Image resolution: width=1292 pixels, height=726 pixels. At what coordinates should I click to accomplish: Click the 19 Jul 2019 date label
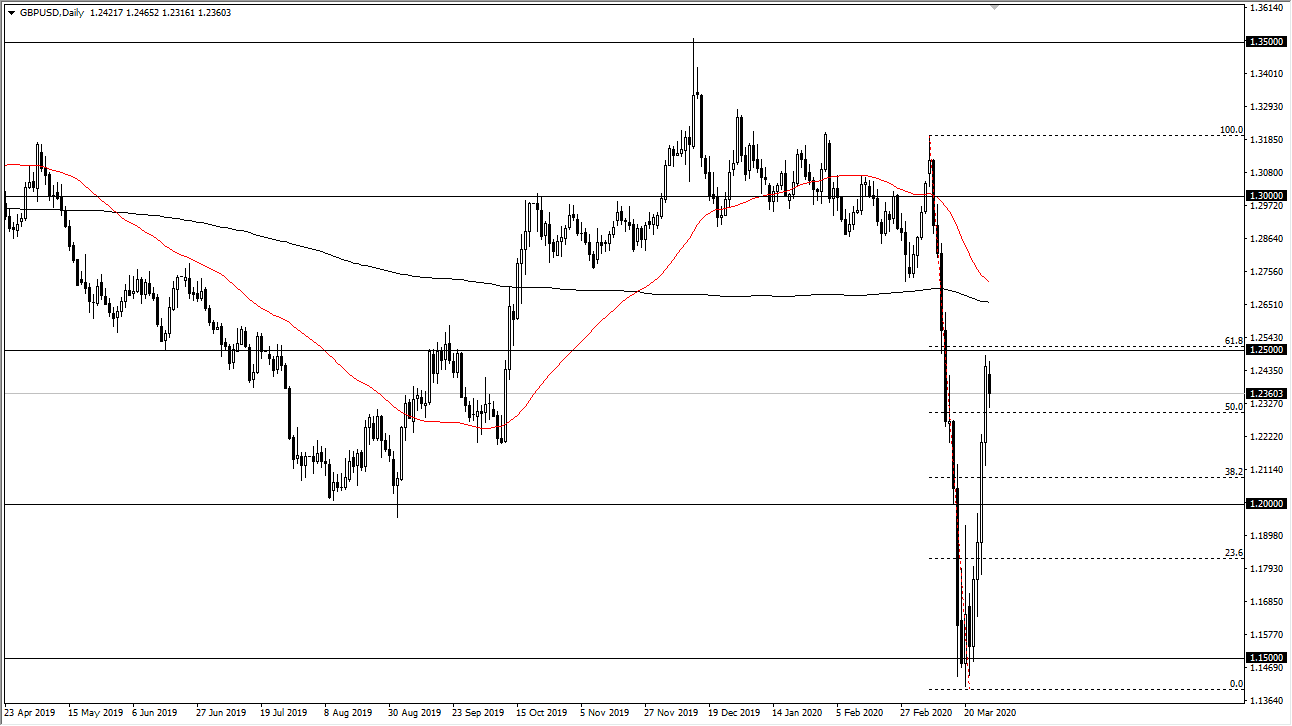(x=285, y=714)
